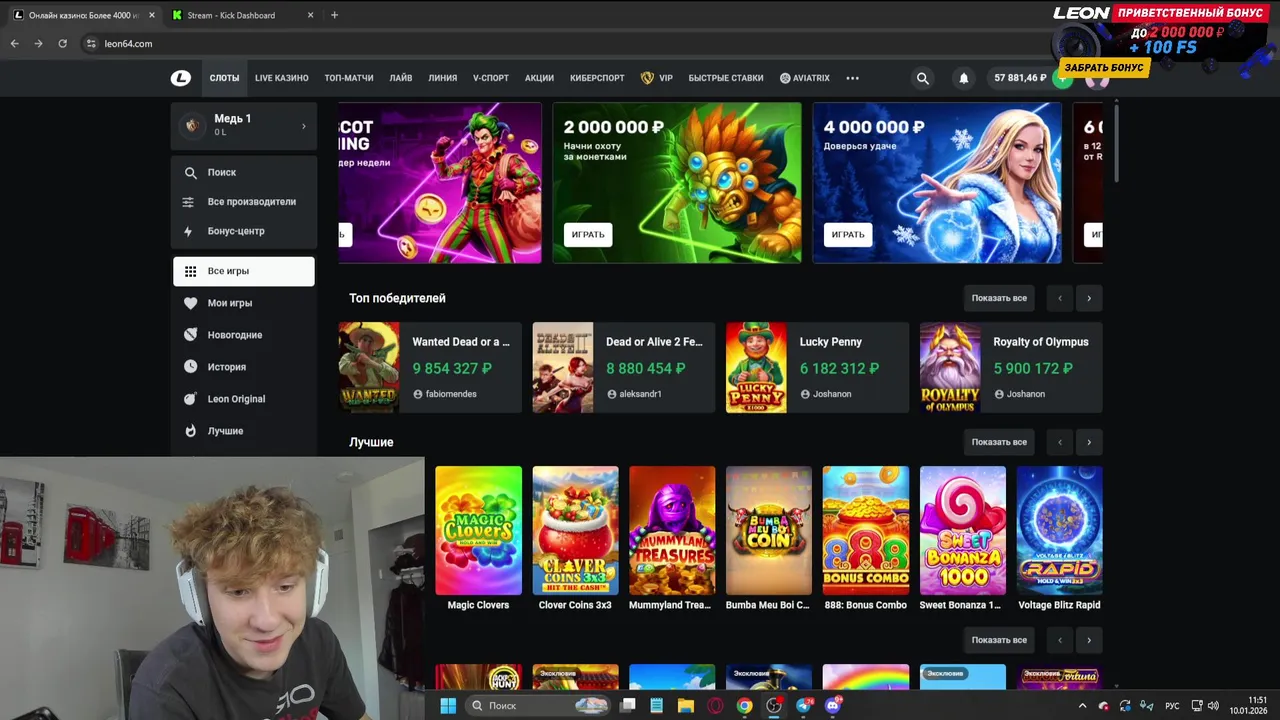Click the 57 881,46 ₽ balance
Screen dimensions: 1280x720
point(1020,78)
